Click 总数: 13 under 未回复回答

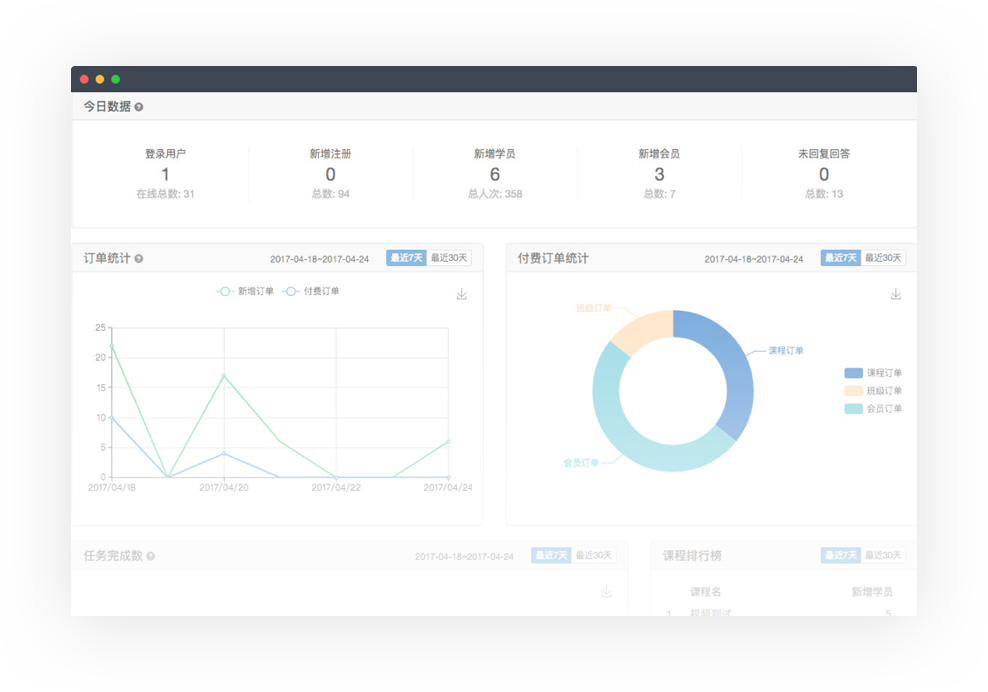[x=824, y=194]
